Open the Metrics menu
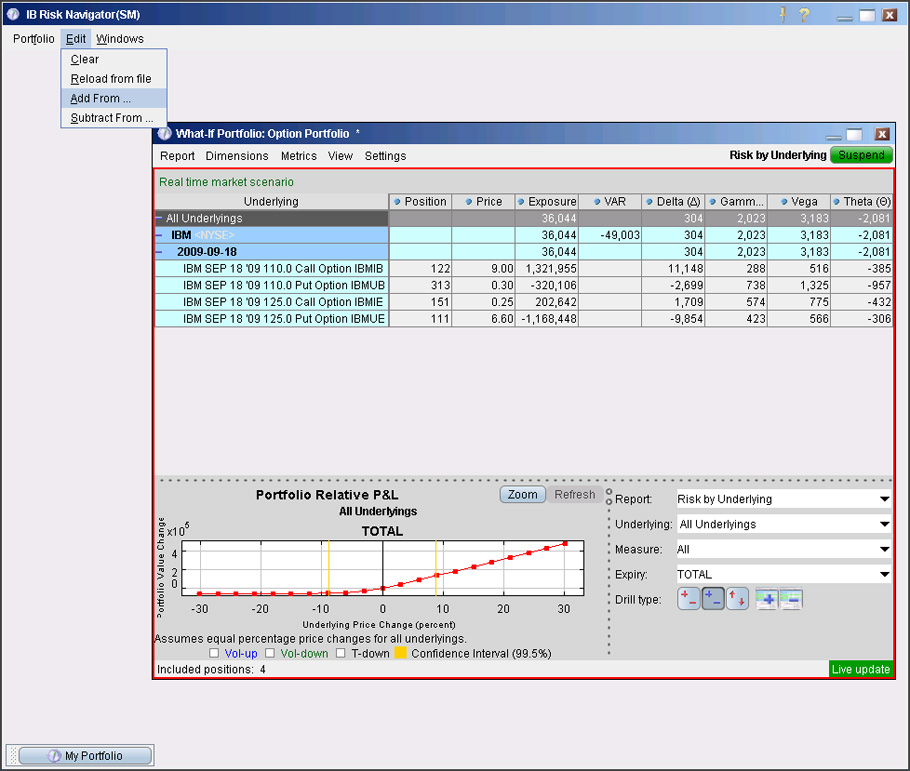Viewport: 910px width, 771px height. coord(298,156)
